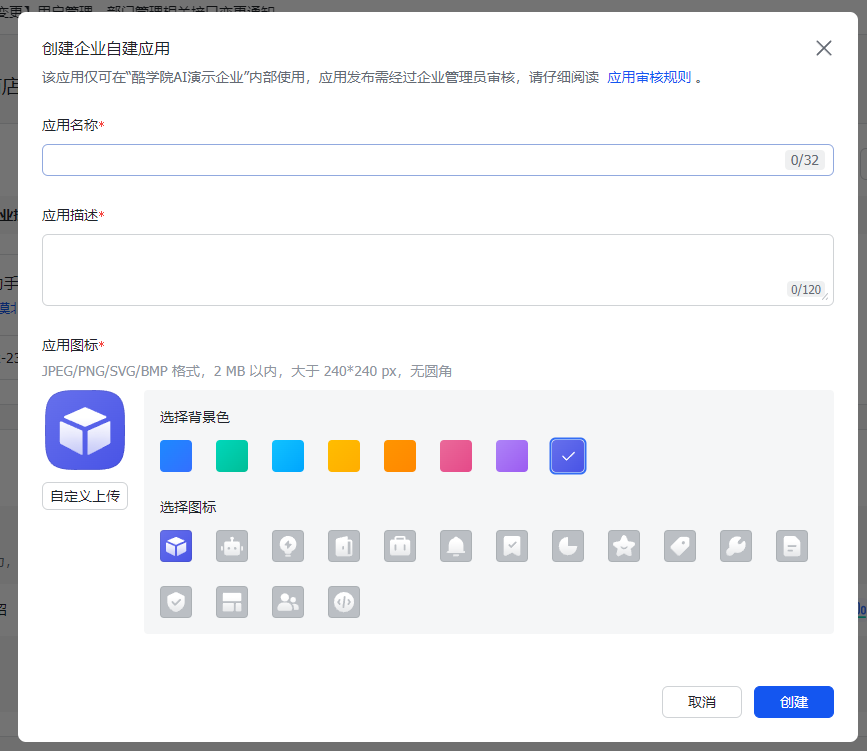Click the 应用名称 input field

point(410,160)
